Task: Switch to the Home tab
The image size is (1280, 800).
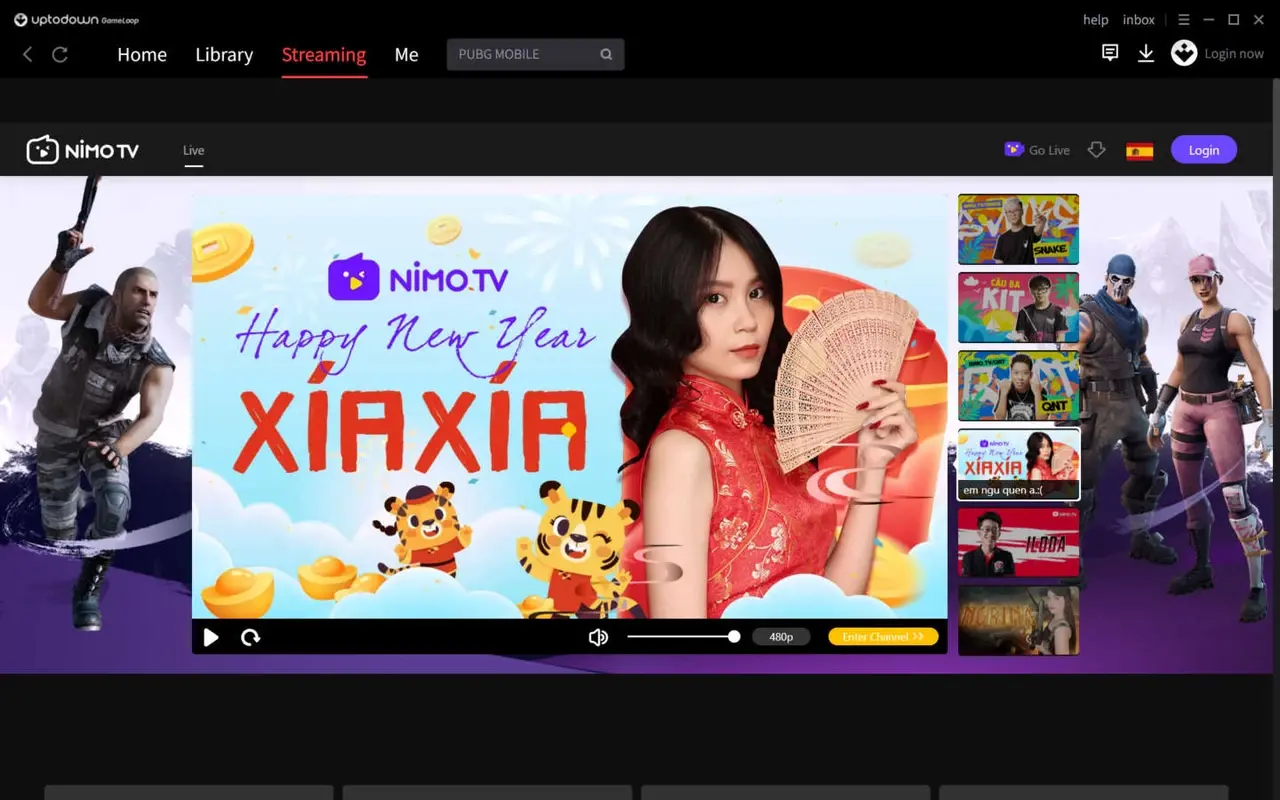Action: coord(142,55)
